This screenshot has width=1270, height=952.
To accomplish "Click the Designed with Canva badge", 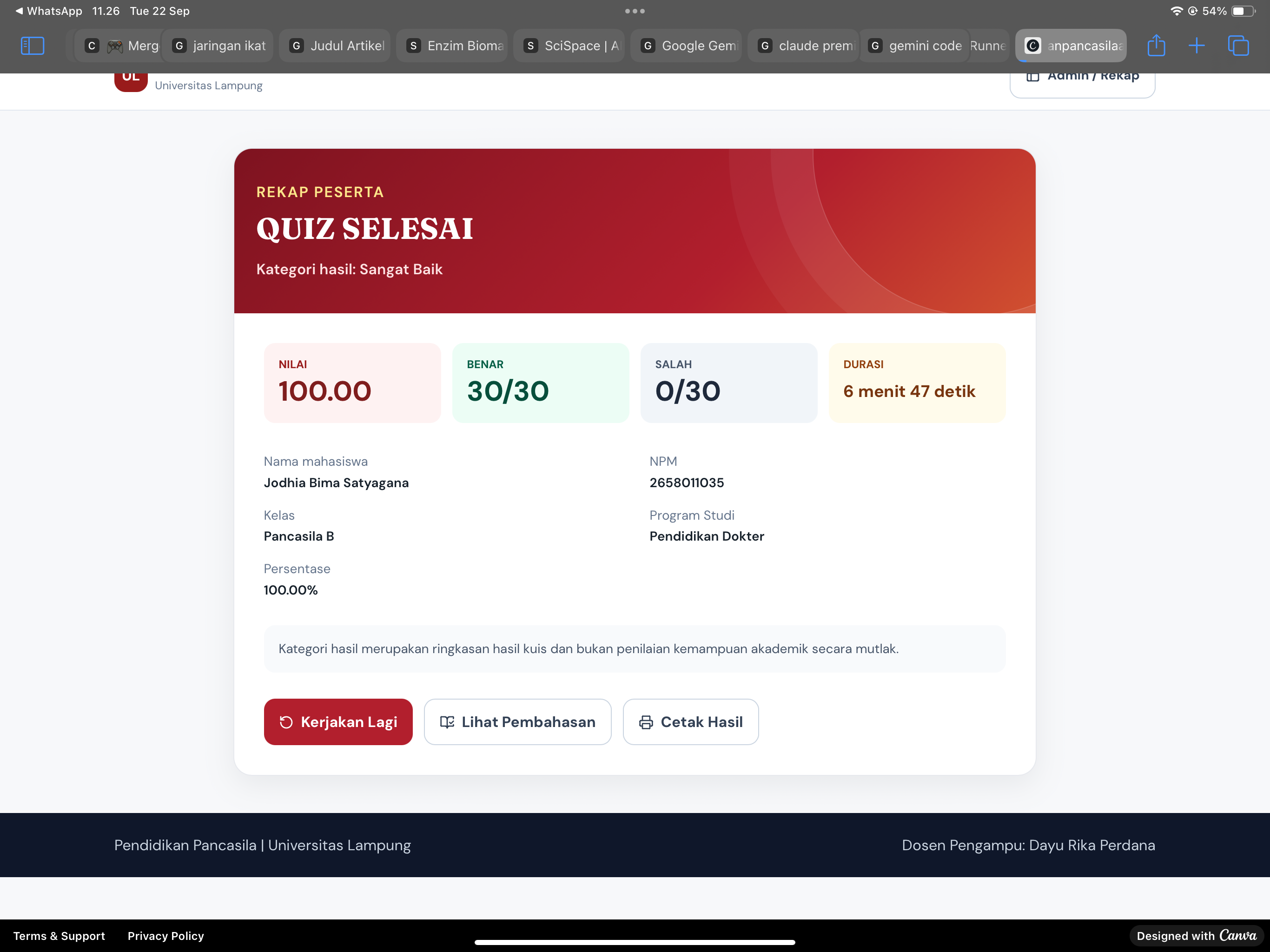I will pyautogui.click(x=1197, y=936).
